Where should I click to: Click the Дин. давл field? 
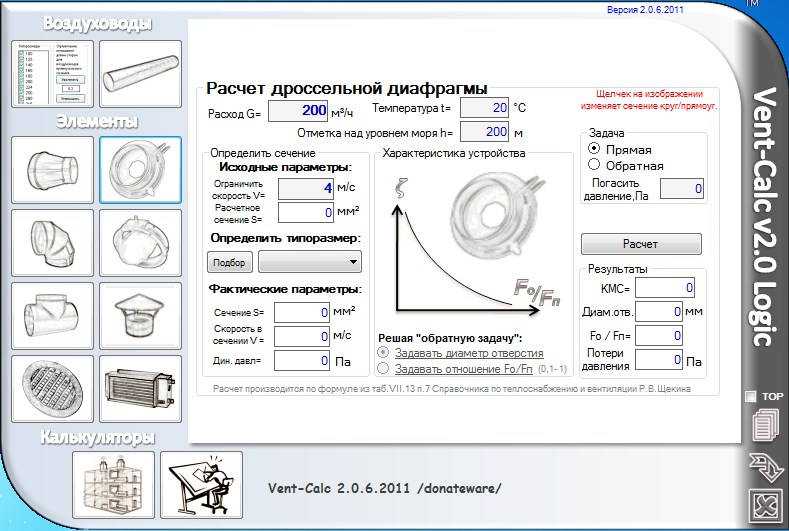coord(302,360)
